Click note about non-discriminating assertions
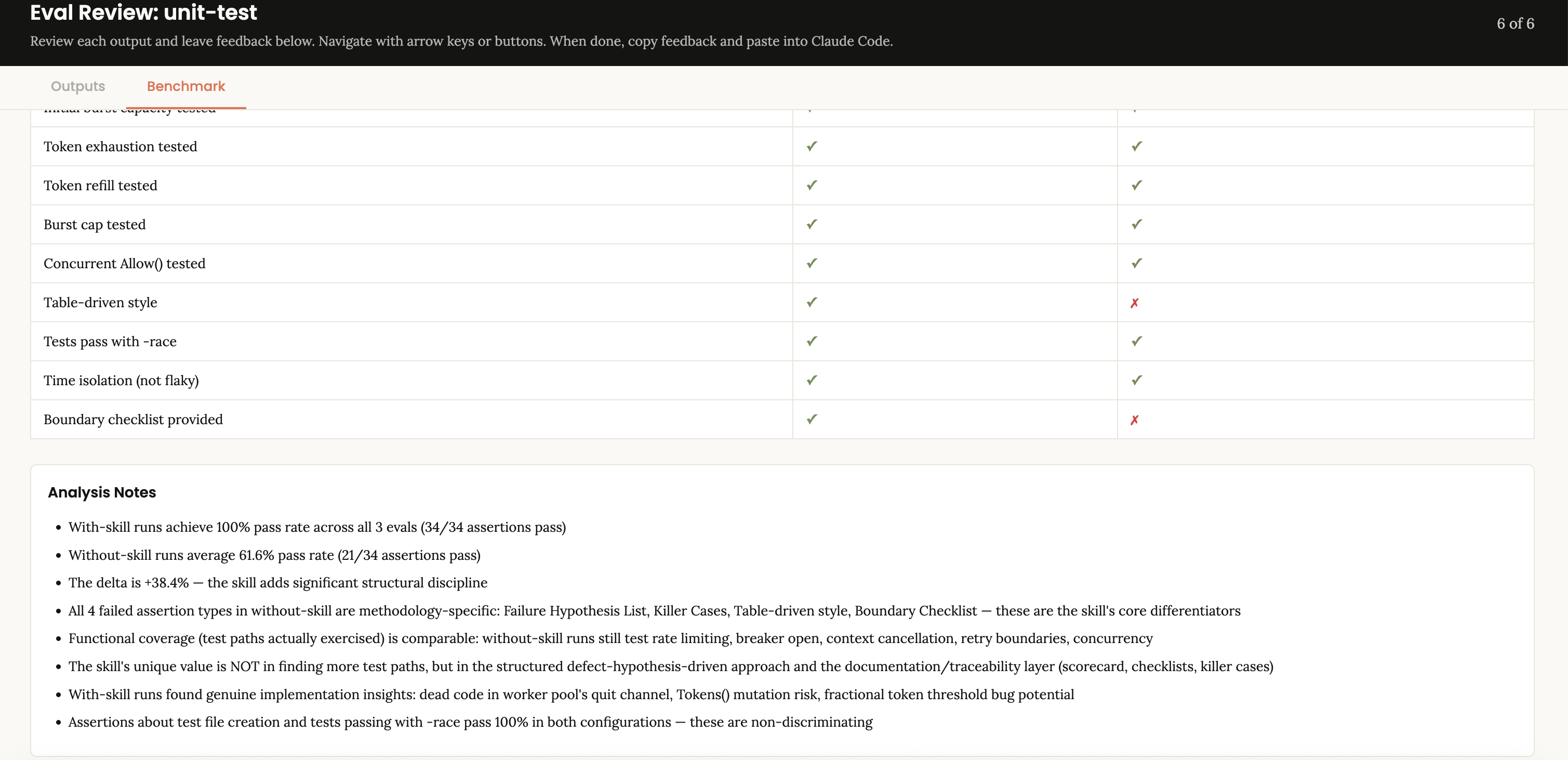 tap(470, 722)
